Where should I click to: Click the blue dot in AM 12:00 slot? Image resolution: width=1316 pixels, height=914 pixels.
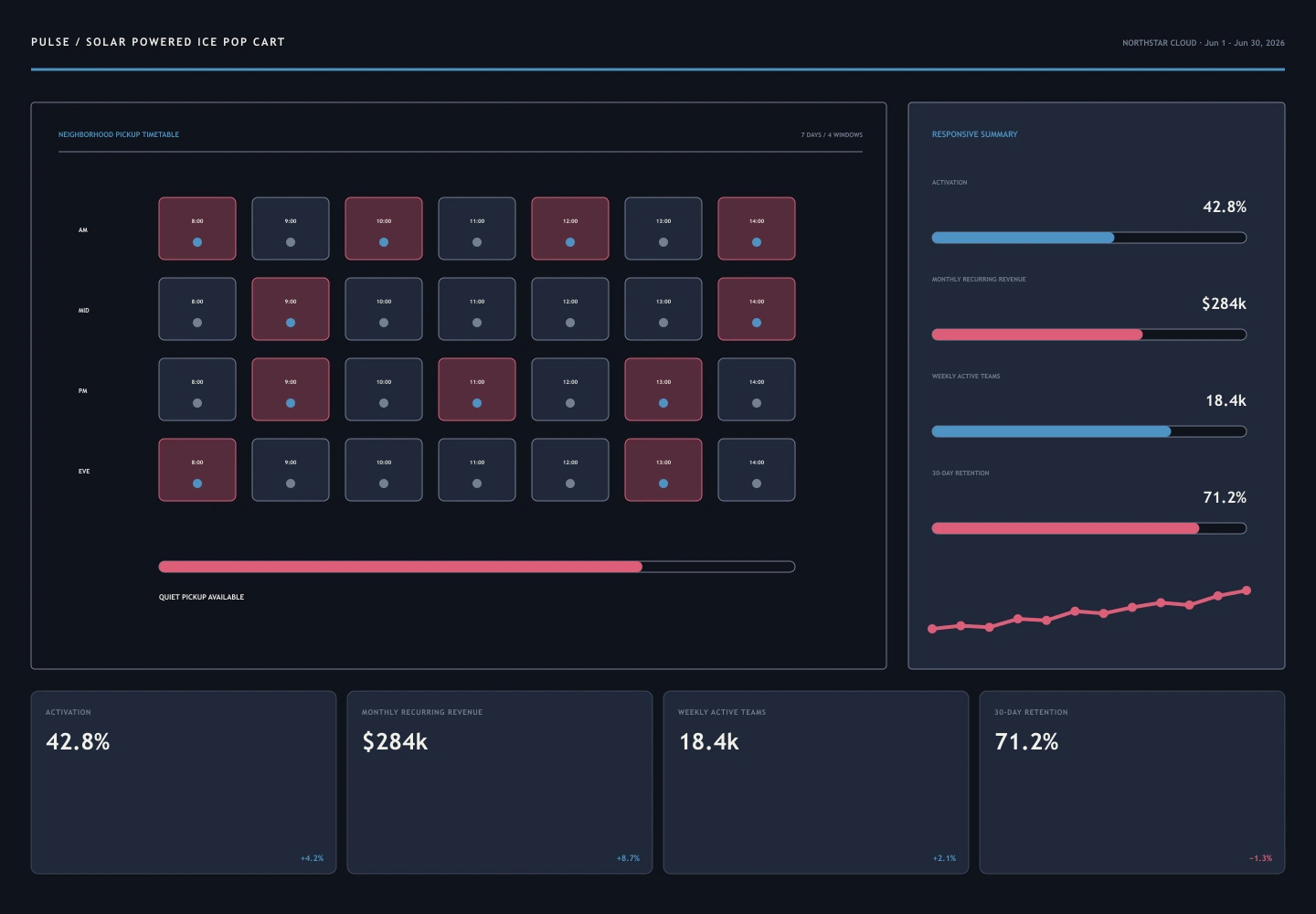(570, 242)
